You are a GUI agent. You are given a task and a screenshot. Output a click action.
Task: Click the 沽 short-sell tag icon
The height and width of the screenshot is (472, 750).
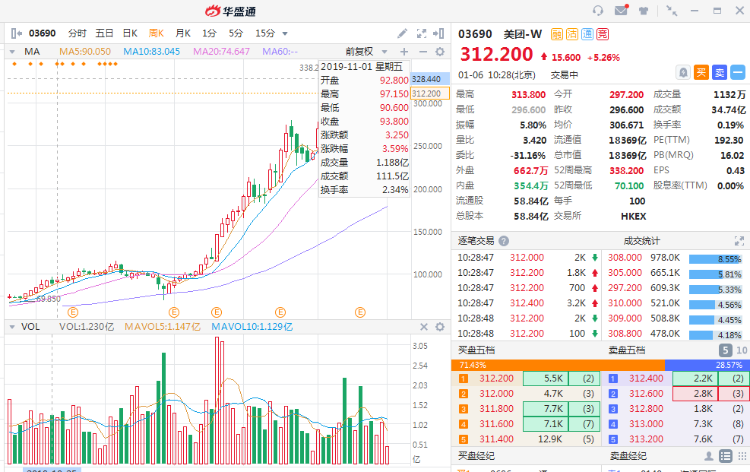coord(572,34)
